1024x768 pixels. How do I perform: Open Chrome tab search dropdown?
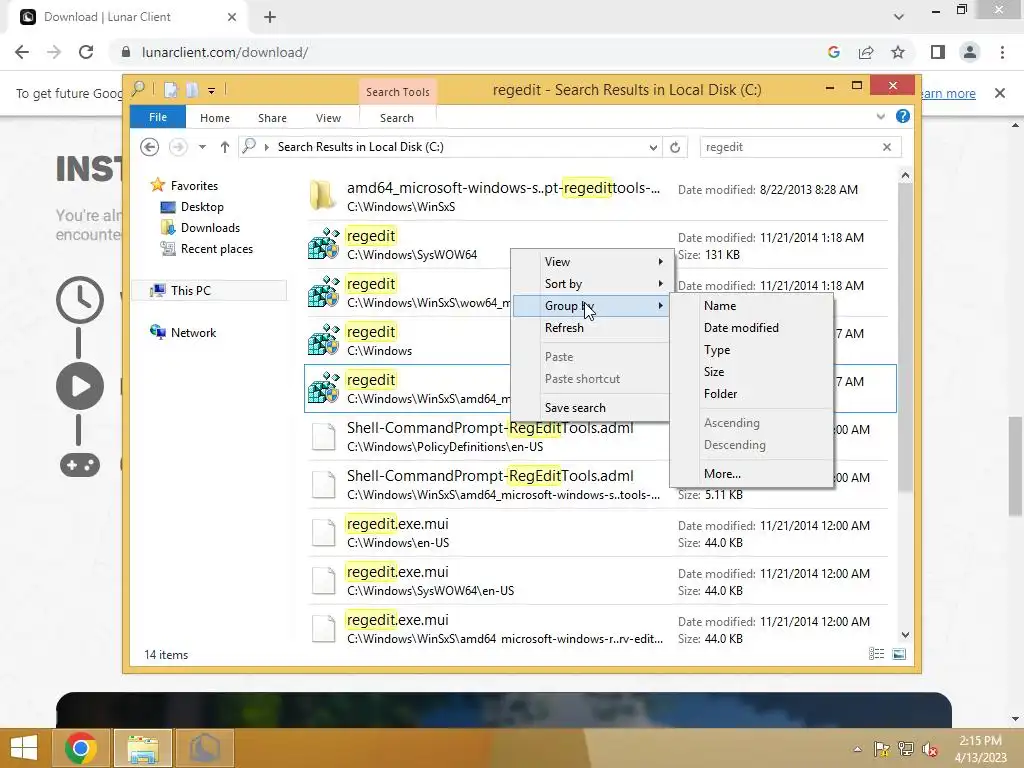(899, 17)
